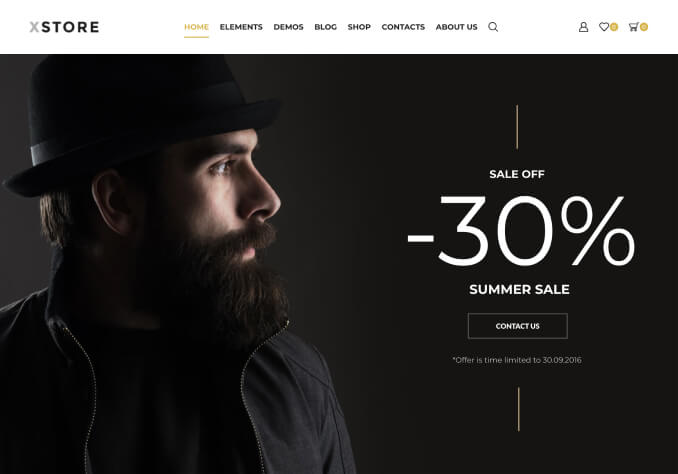
Task: Click the SUMMER SALE heading
Action: [519, 289]
